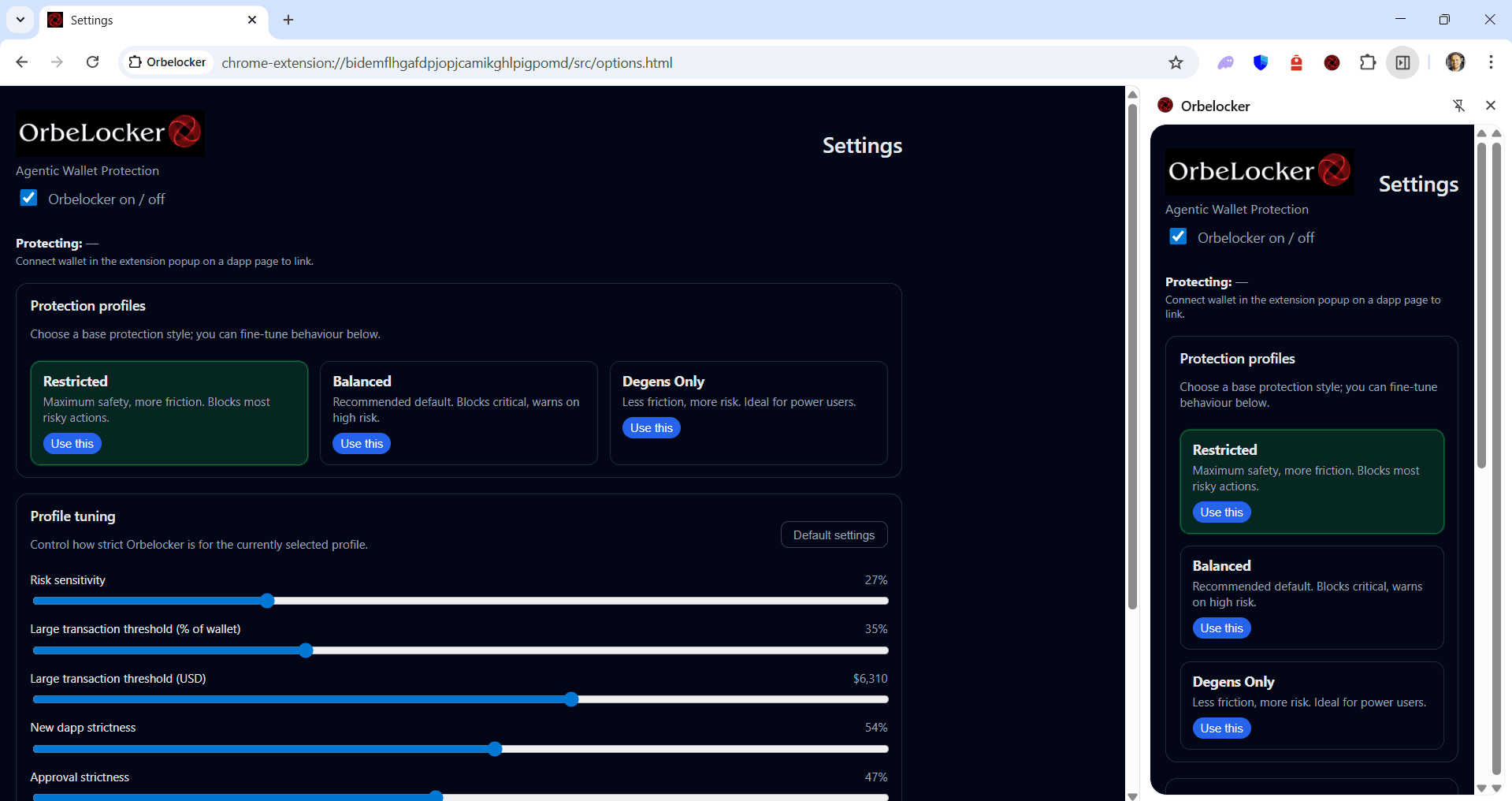Open the Chrome three-dot menu
Viewport: 1512px width, 801px height.
coord(1491,62)
